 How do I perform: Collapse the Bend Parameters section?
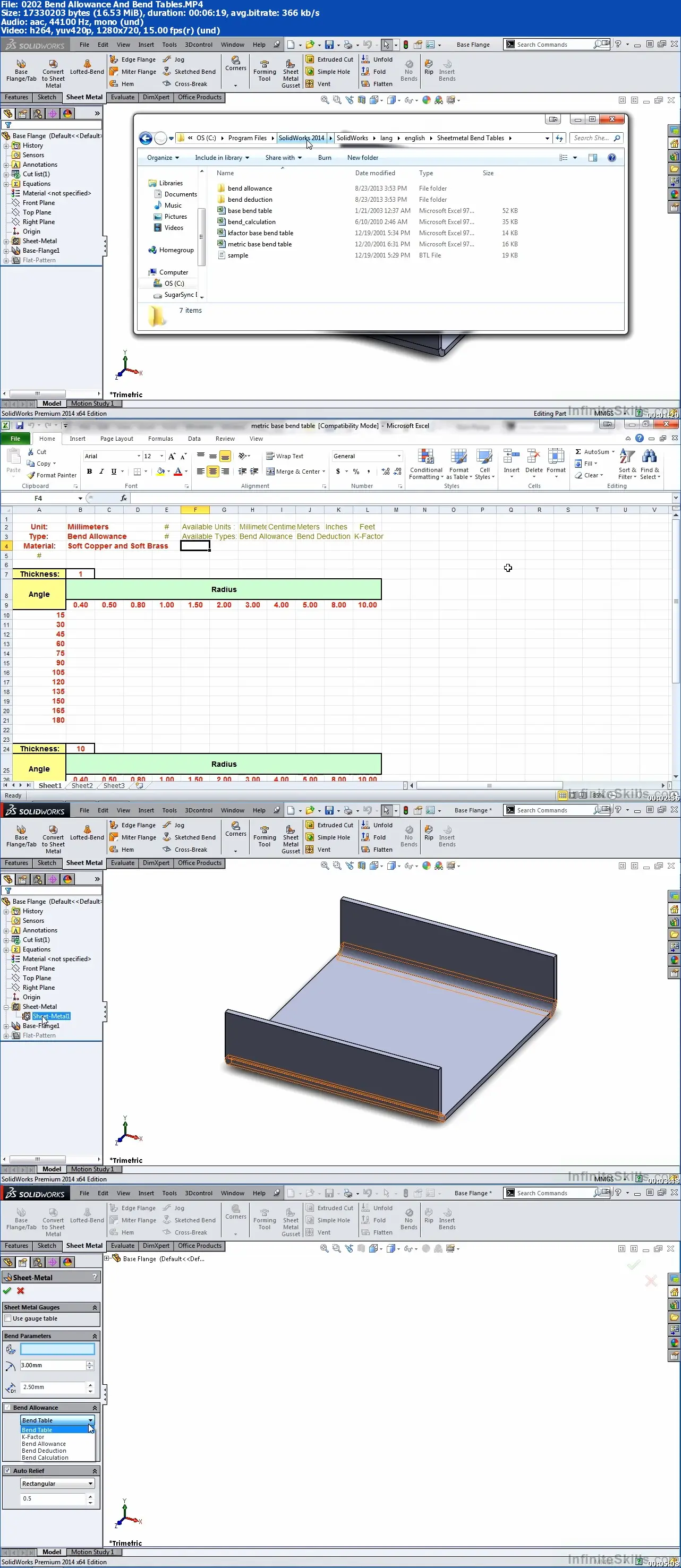tap(95, 1336)
